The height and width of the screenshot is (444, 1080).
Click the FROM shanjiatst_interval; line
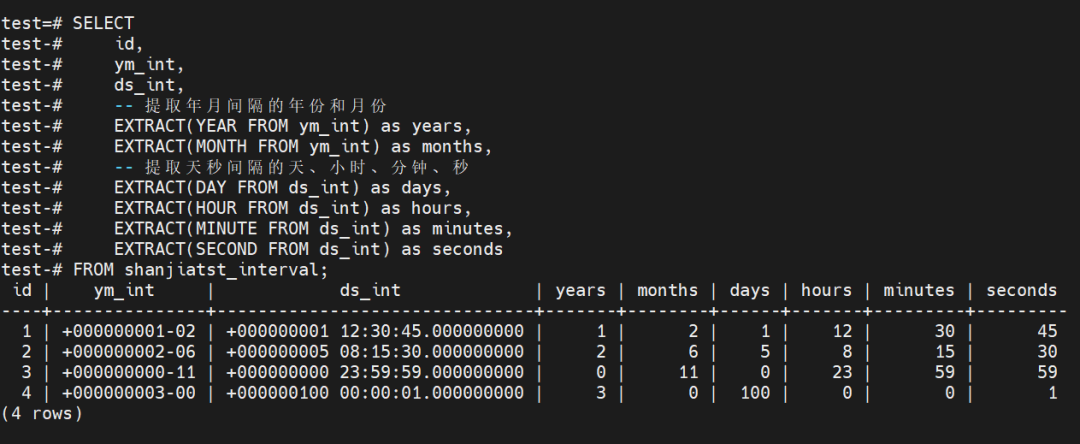tap(201, 270)
